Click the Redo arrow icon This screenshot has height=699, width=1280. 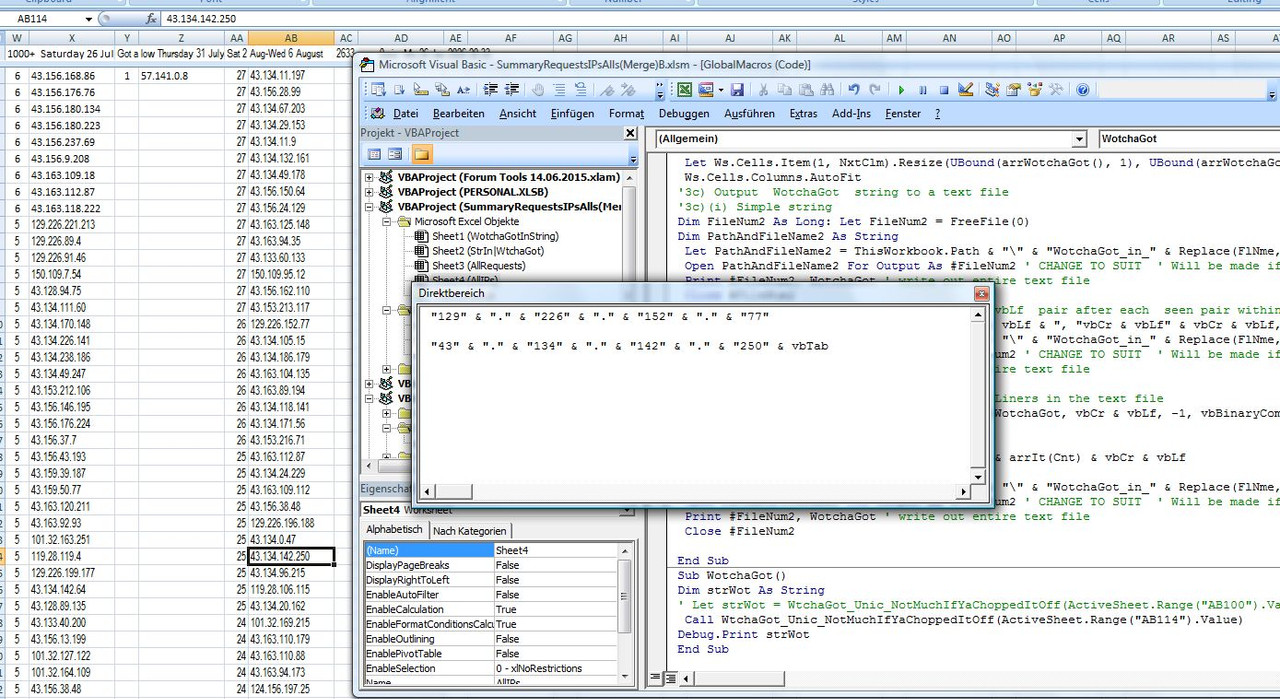click(x=874, y=90)
